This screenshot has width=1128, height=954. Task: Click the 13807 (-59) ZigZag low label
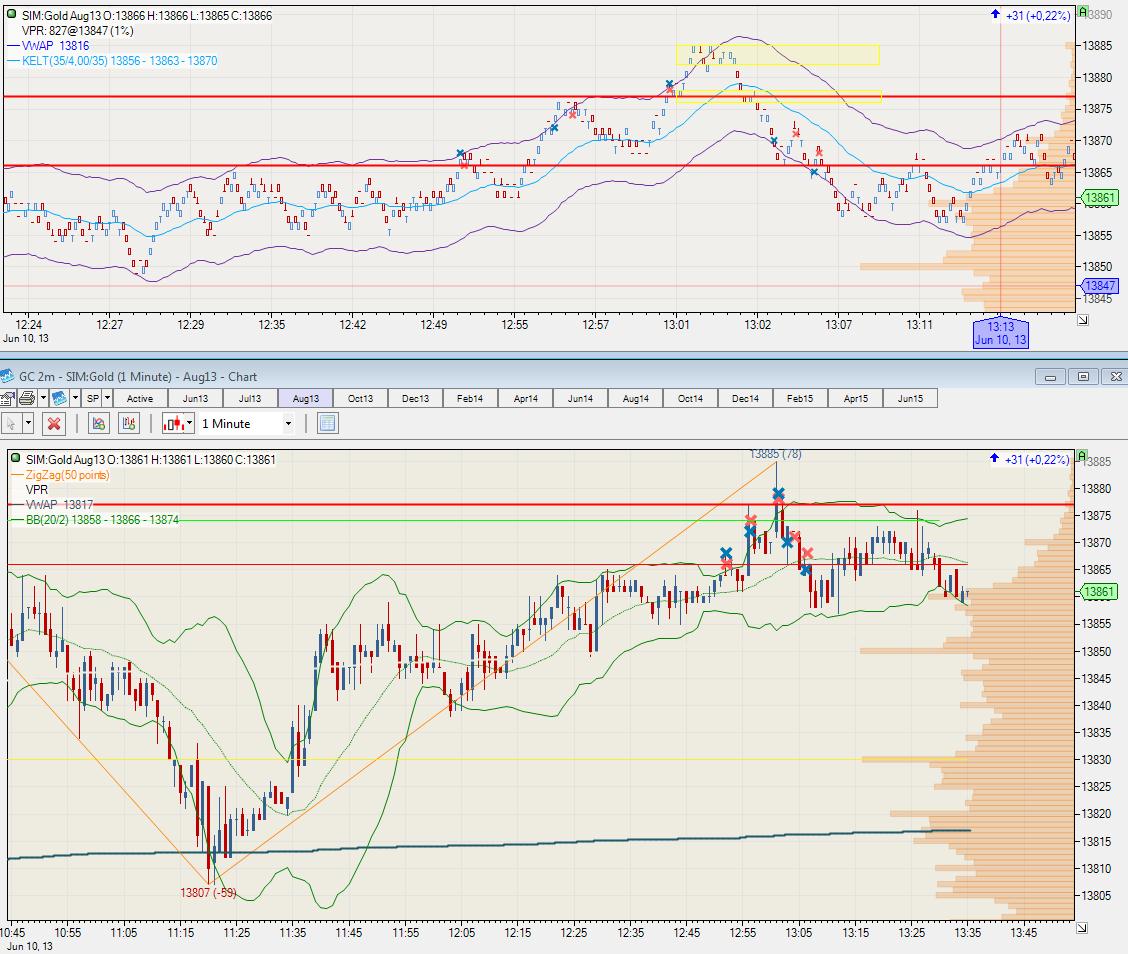tap(208, 892)
